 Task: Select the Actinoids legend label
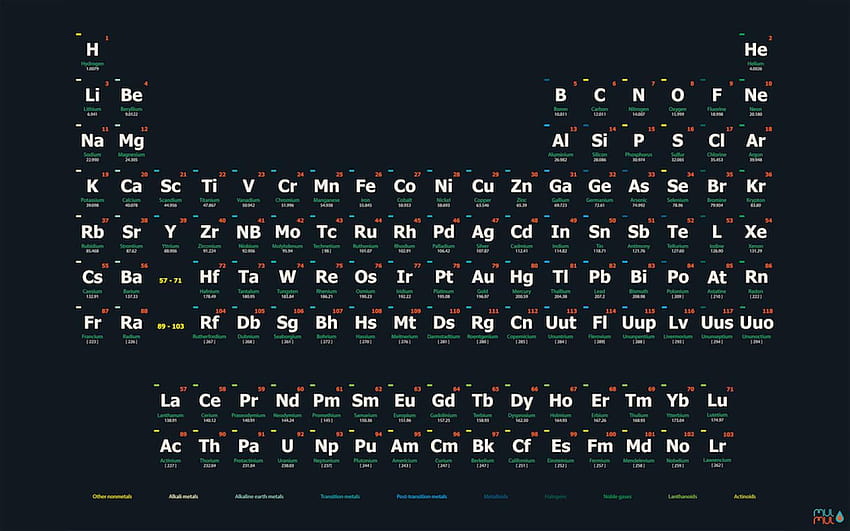click(745, 496)
